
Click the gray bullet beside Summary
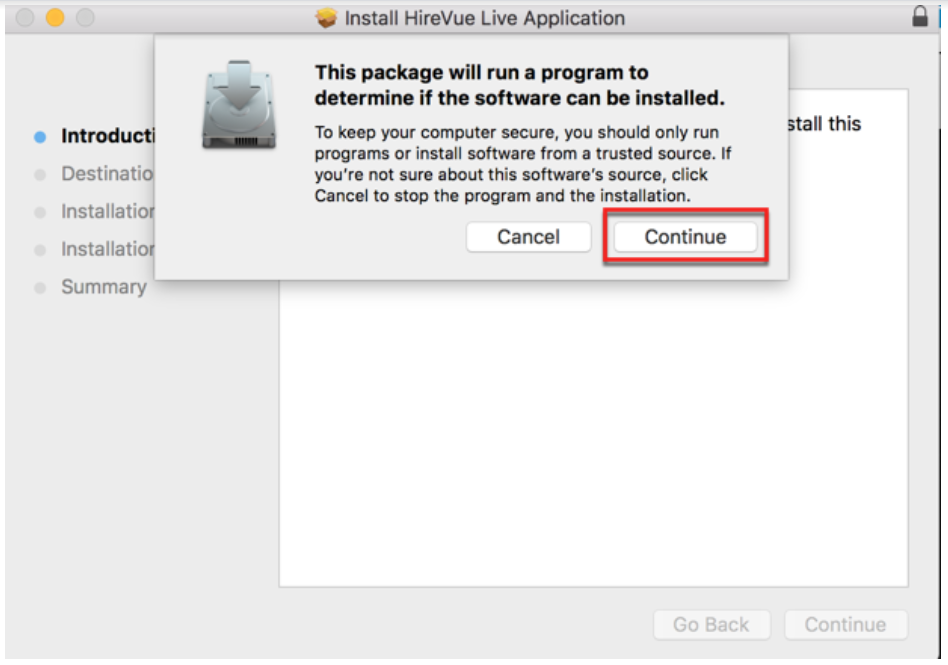(x=40, y=288)
